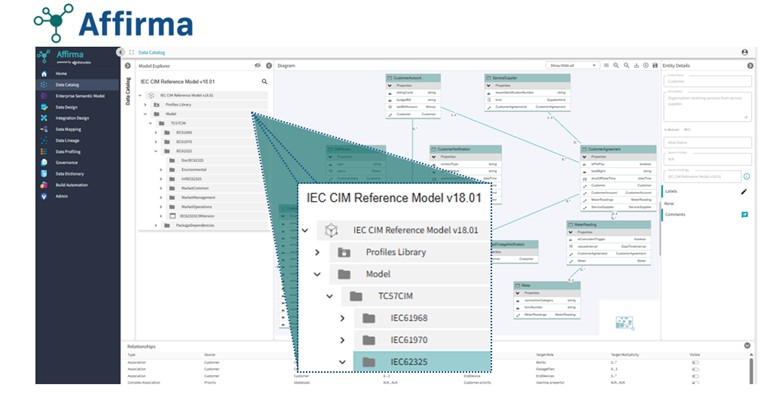Collapse the Entity Details panel

pyautogui.click(x=750, y=66)
